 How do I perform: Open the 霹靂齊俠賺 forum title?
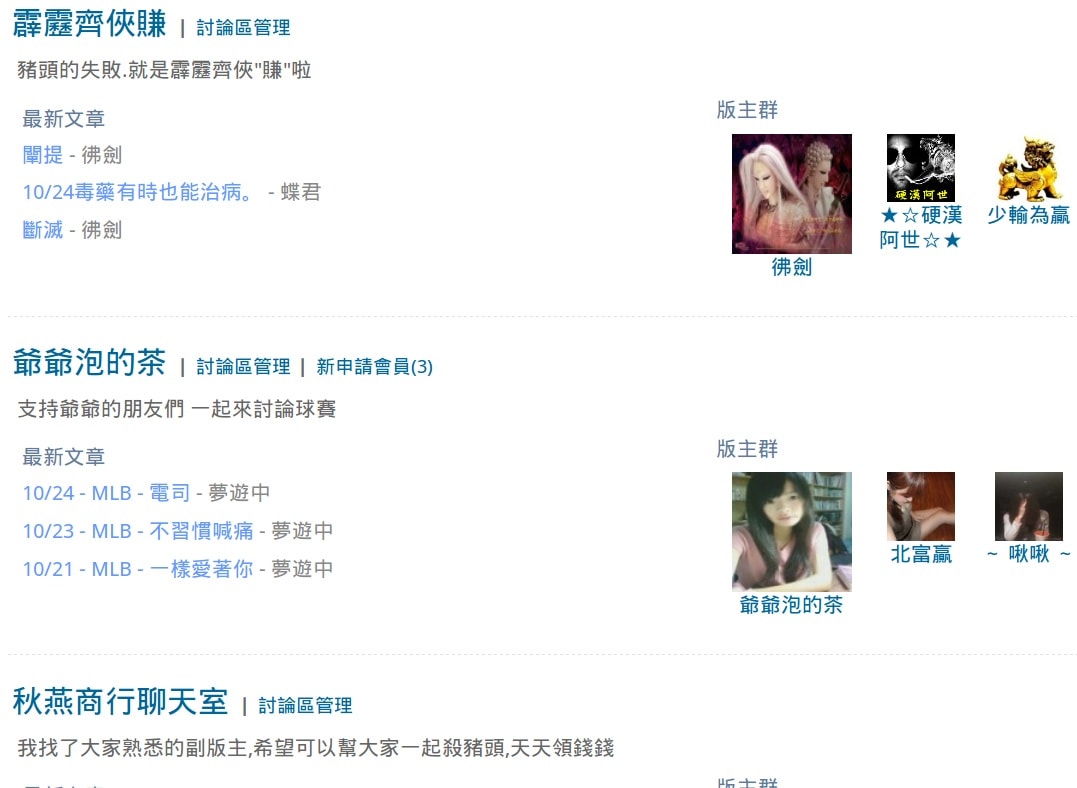[89, 24]
